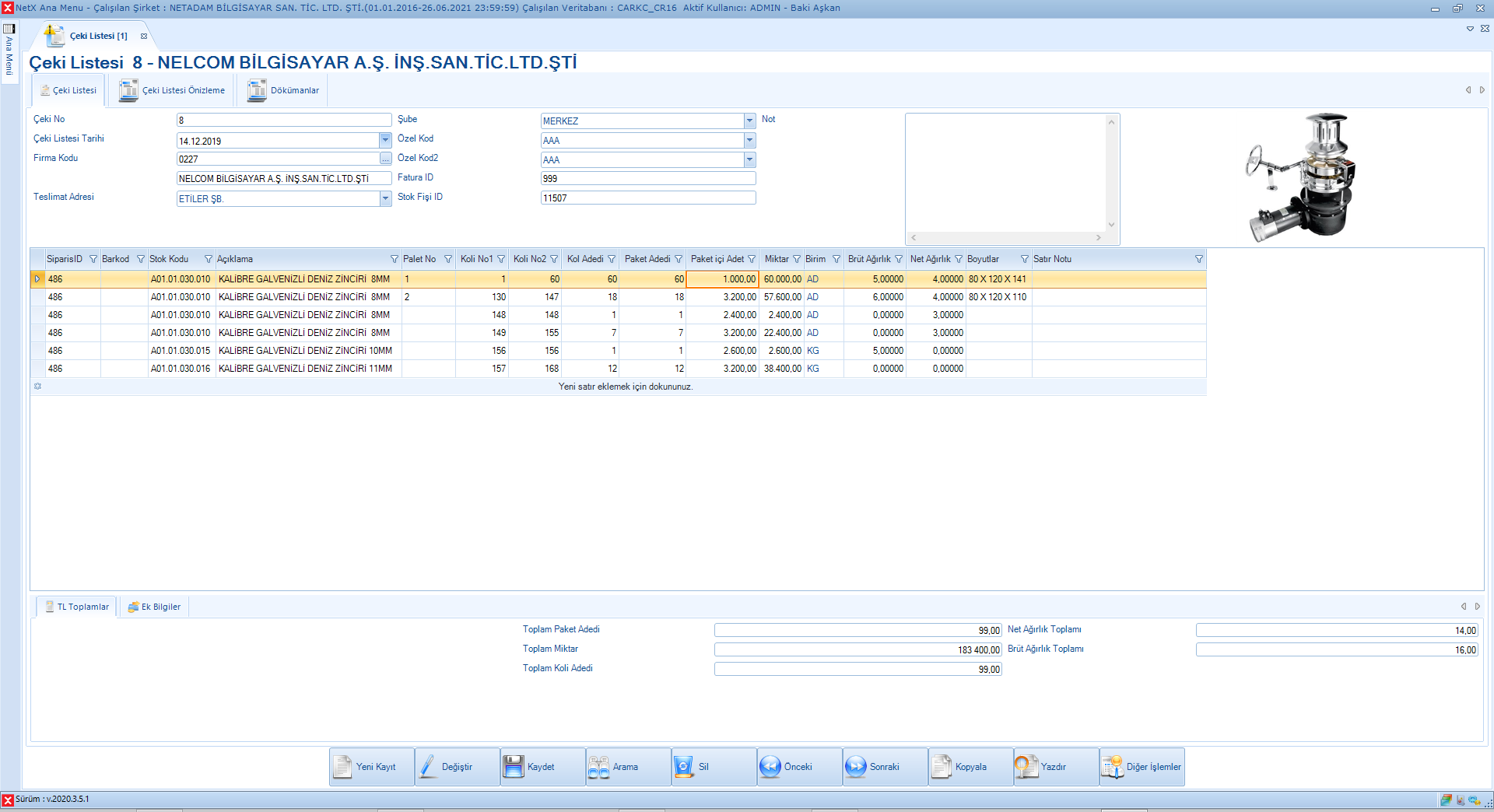Click Diğer İşlemler button
This screenshot has width=1494, height=812.
[1142, 767]
